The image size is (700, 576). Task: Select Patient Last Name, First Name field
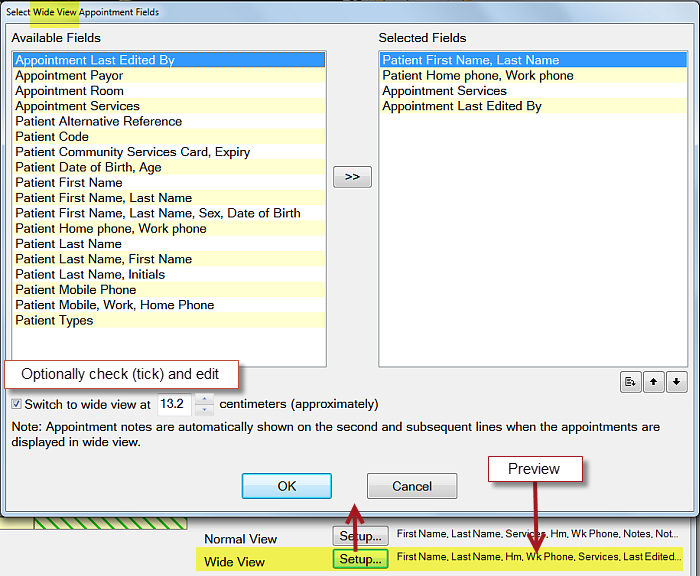coord(169,259)
